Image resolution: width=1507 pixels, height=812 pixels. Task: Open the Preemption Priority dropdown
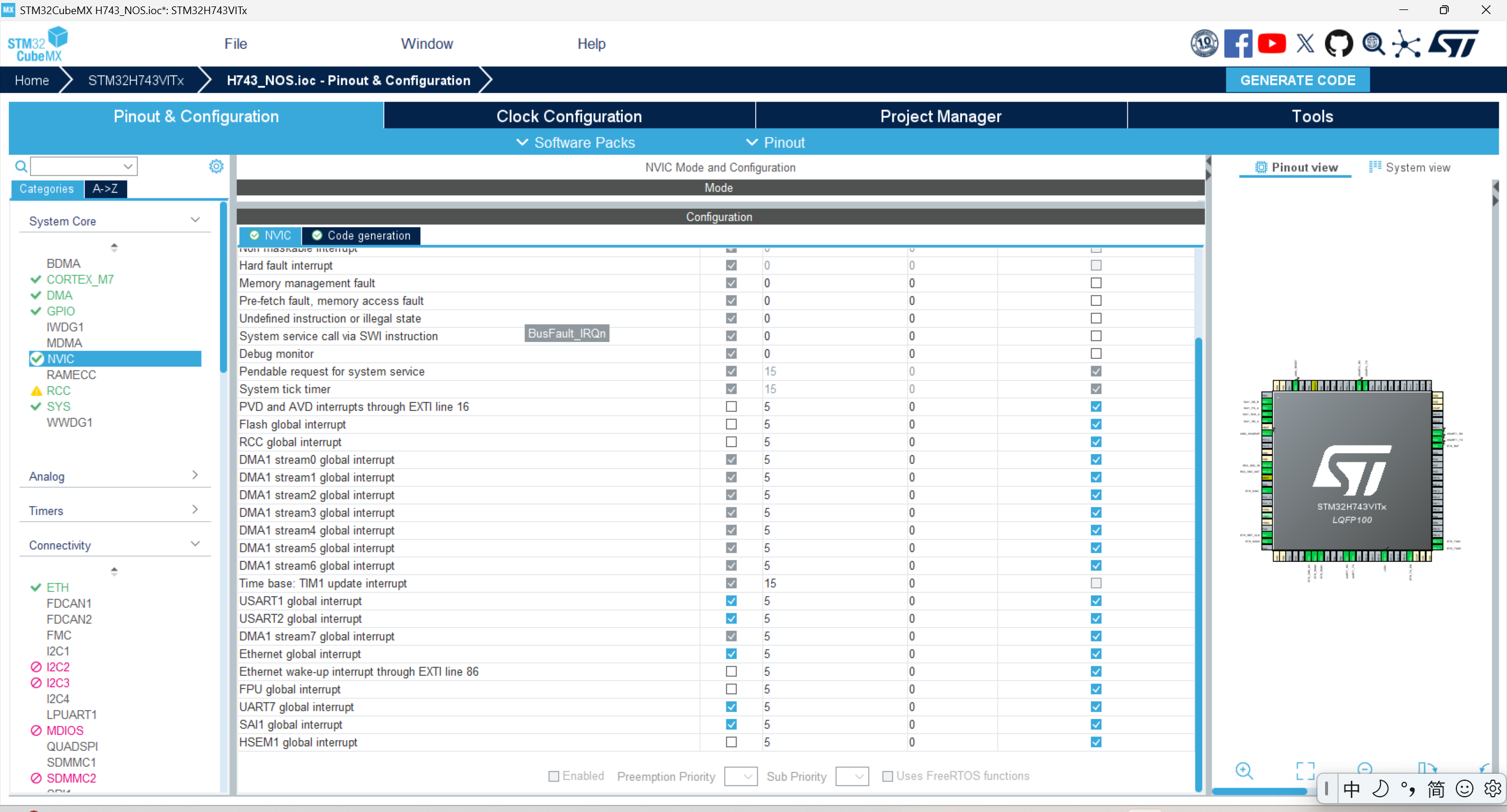[x=741, y=777]
